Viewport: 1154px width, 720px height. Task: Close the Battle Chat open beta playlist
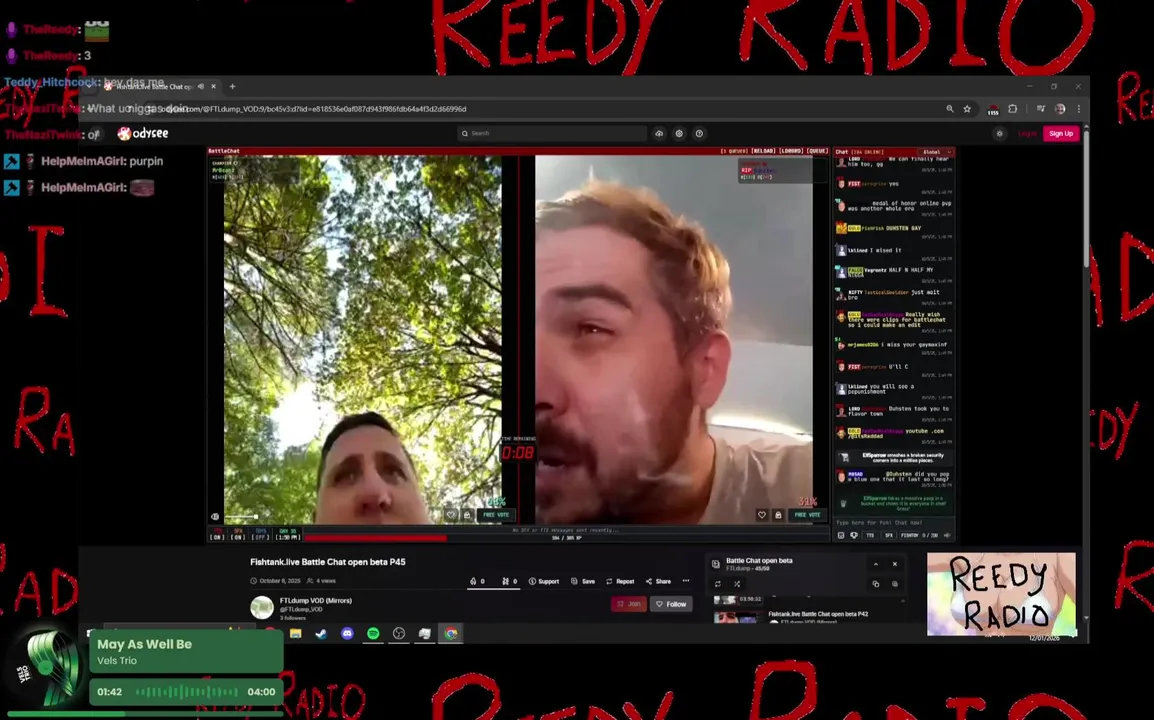coord(895,564)
